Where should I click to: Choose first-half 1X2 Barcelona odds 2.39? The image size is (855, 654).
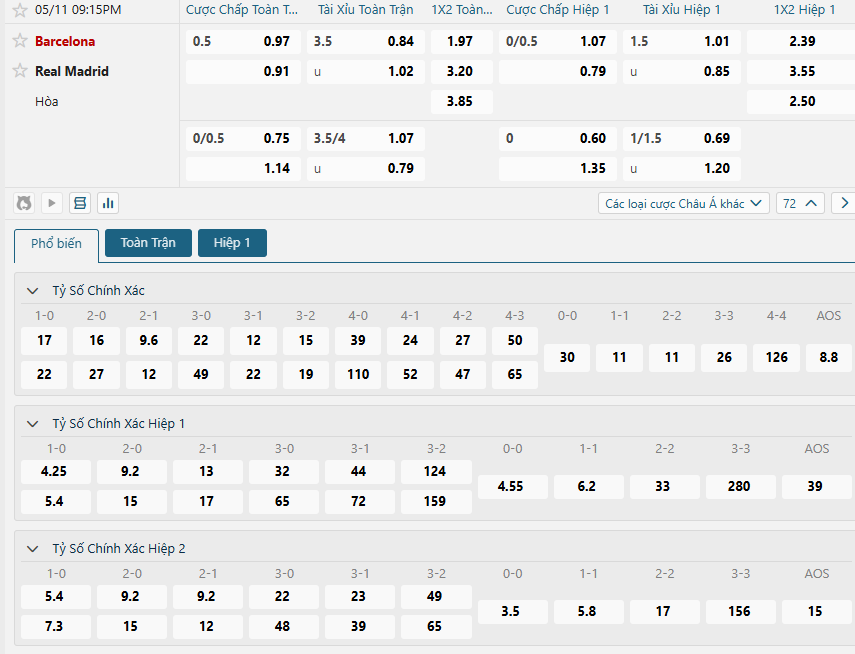[801, 41]
